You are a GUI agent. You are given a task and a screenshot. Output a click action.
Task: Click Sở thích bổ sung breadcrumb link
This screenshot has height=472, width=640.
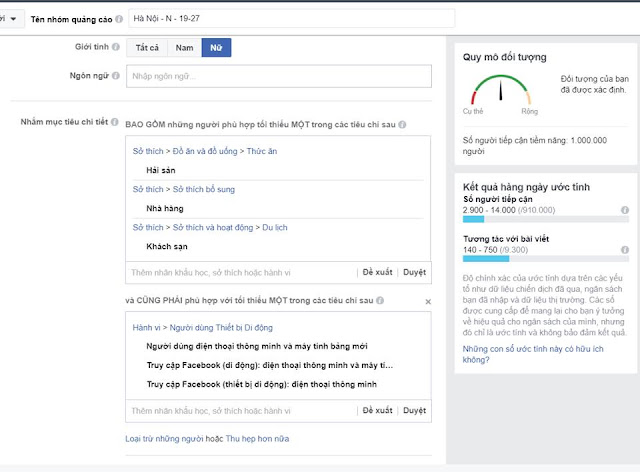point(204,189)
